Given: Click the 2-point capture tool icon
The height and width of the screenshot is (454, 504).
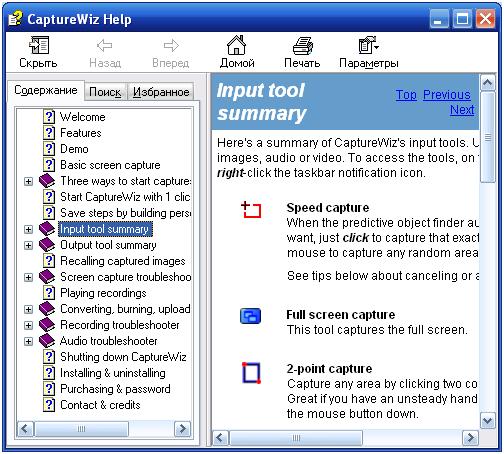Looking at the screenshot, I should 251,373.
